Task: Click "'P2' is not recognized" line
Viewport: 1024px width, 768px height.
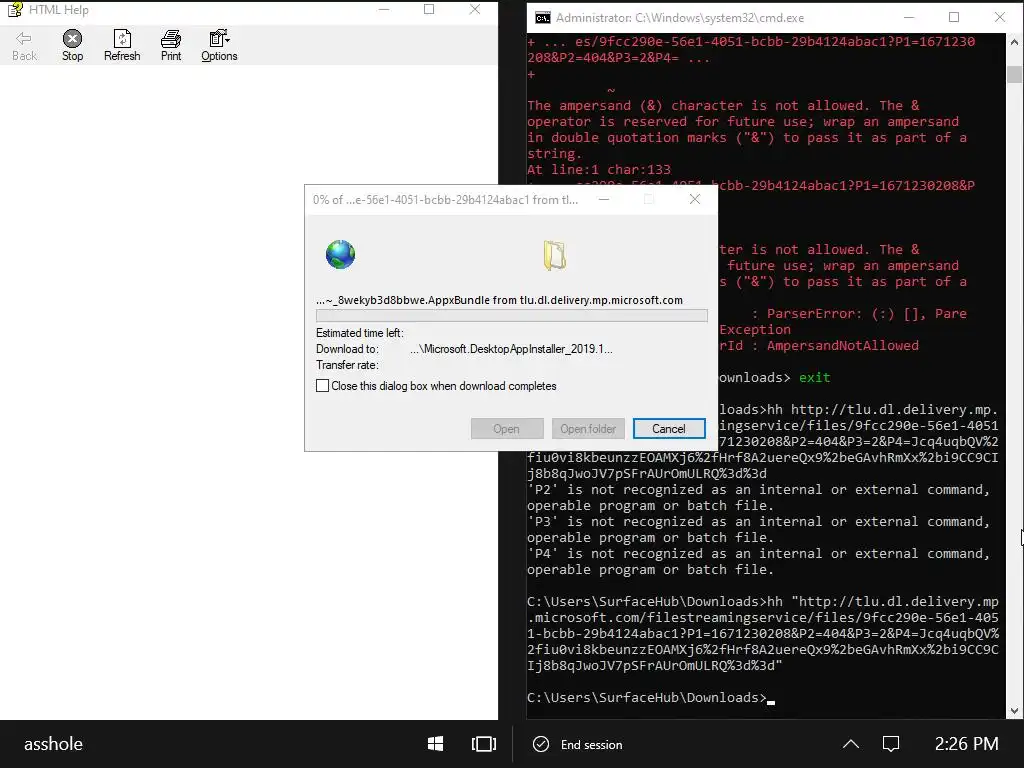Action: [758, 490]
